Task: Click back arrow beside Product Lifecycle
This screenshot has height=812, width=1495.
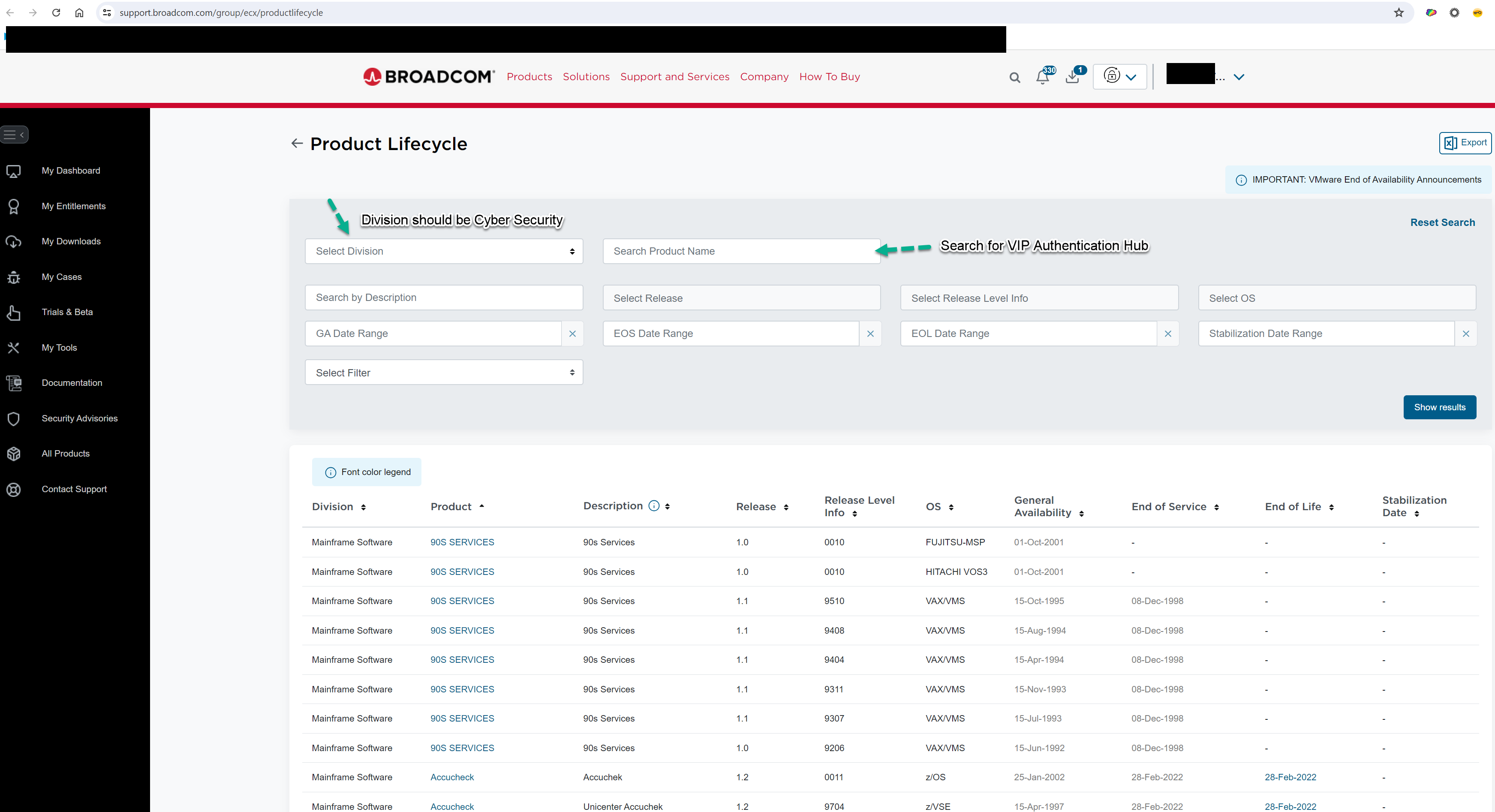Action: pos(297,143)
